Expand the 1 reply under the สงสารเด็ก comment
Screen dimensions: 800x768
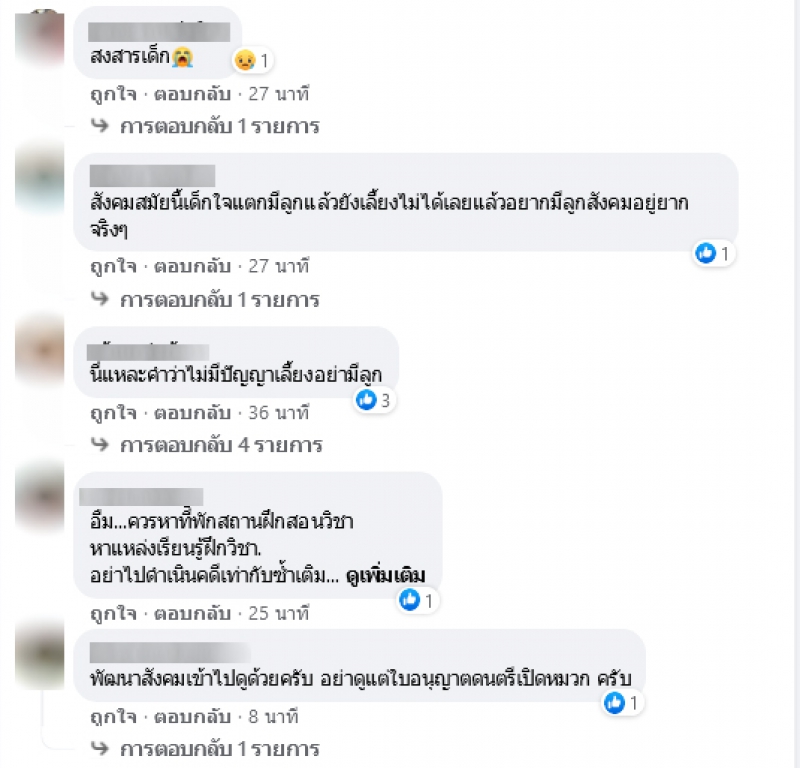click(x=219, y=126)
